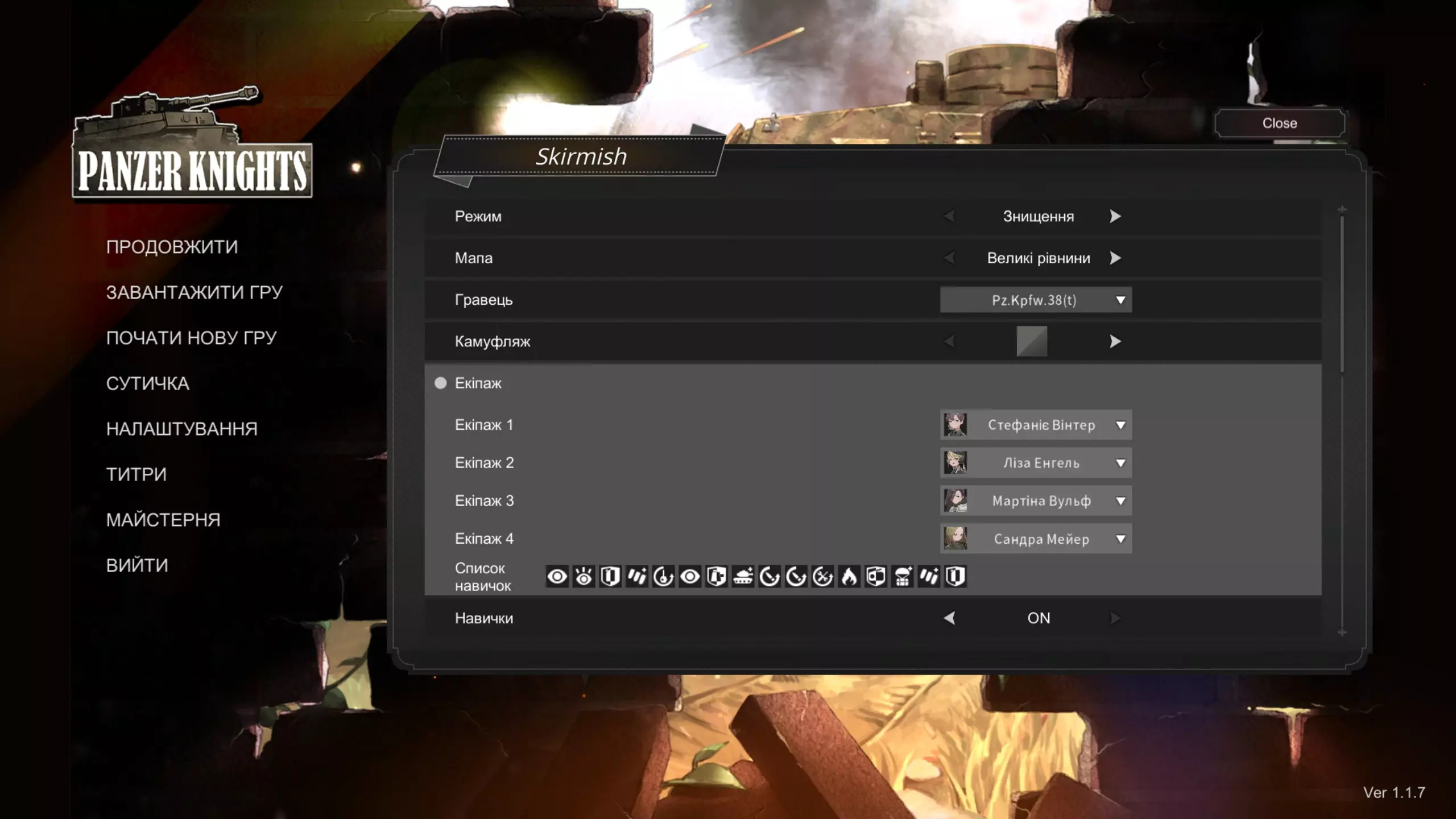The height and width of the screenshot is (819, 1456).
Task: Click the wrench repair skill icon
Action: [822, 577]
